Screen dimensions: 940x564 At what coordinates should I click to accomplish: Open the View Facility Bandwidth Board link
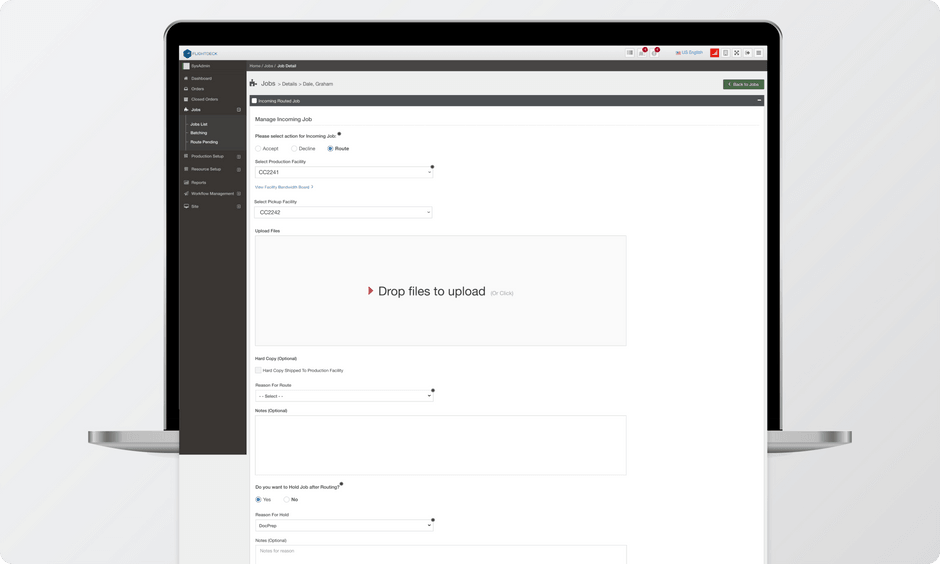click(284, 187)
